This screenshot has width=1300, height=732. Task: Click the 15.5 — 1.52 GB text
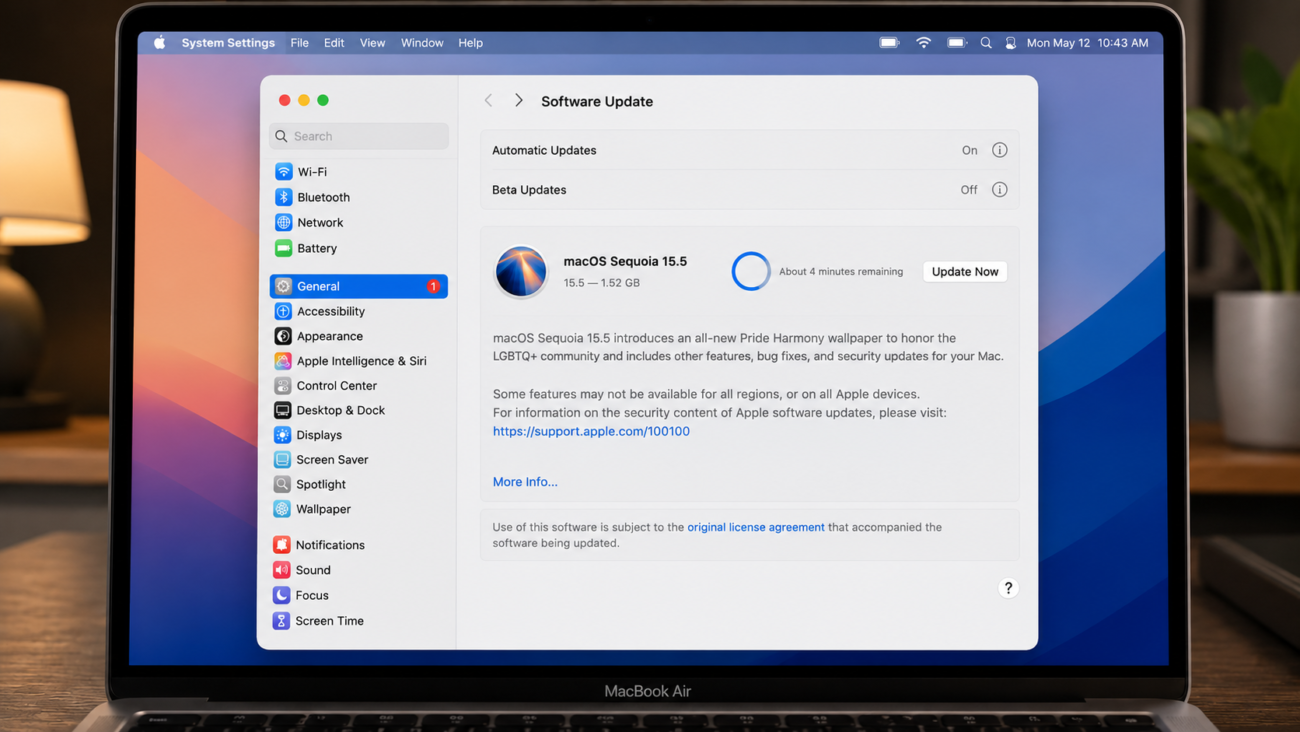click(x=601, y=283)
